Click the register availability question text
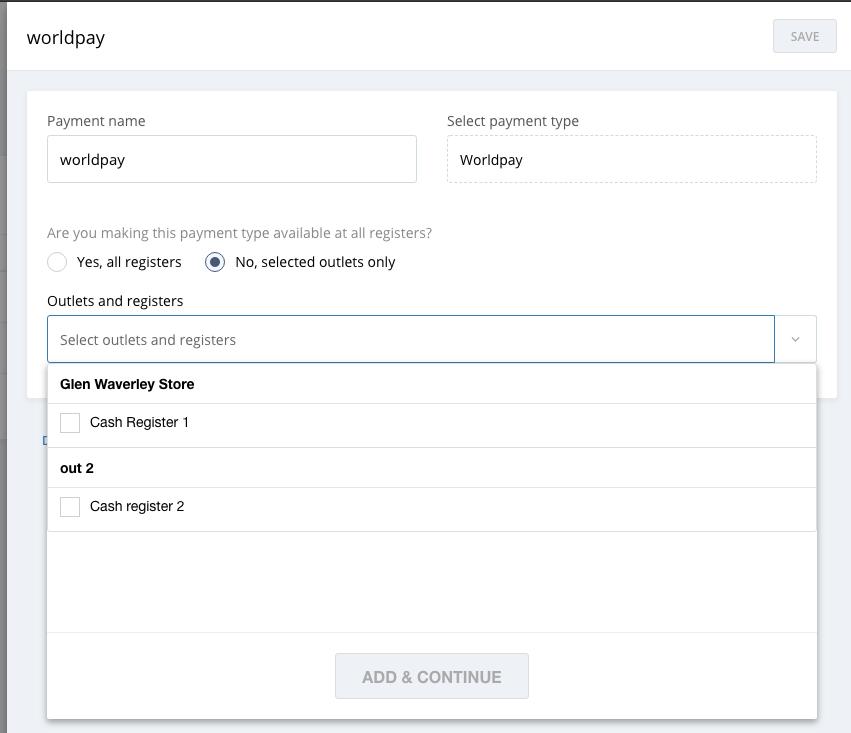851x733 pixels. (x=239, y=233)
